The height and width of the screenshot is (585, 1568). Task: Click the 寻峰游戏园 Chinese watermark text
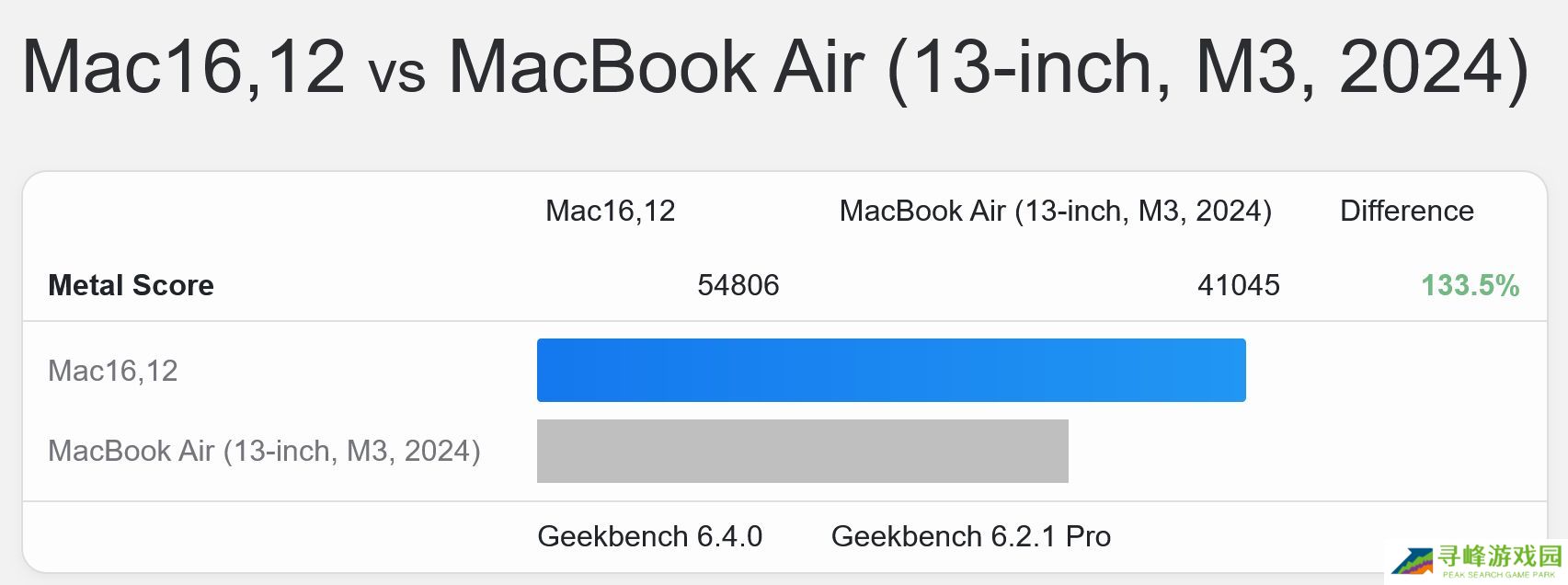click(1500, 556)
